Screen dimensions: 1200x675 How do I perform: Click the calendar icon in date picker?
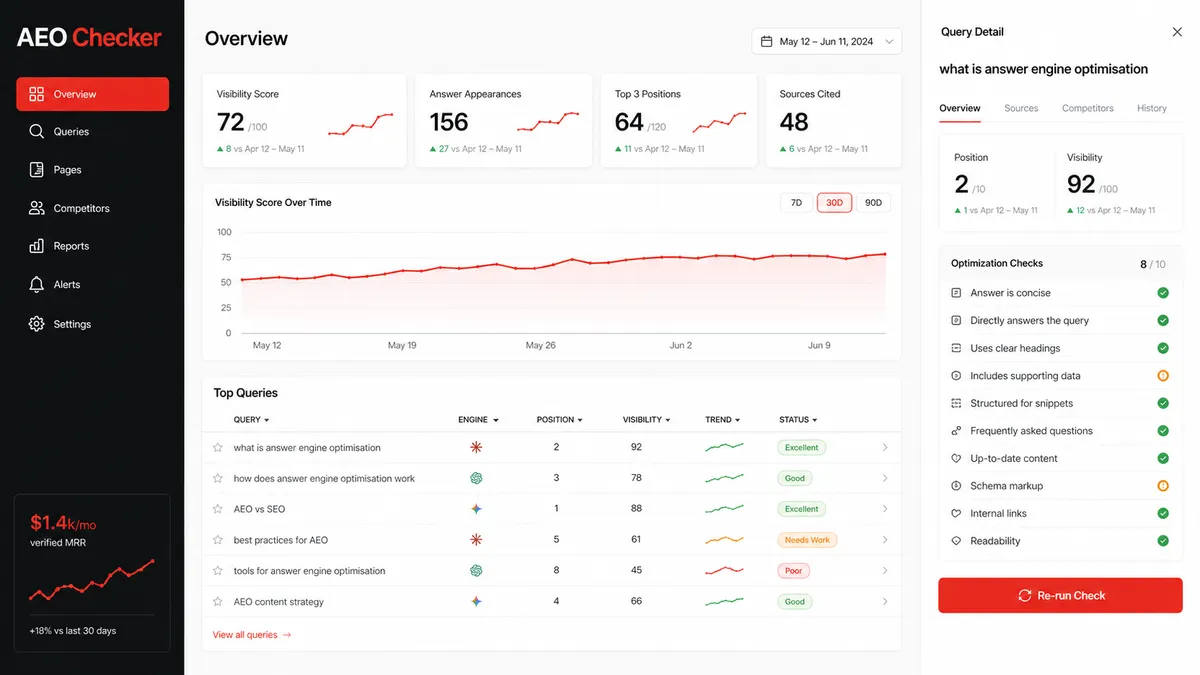(767, 42)
